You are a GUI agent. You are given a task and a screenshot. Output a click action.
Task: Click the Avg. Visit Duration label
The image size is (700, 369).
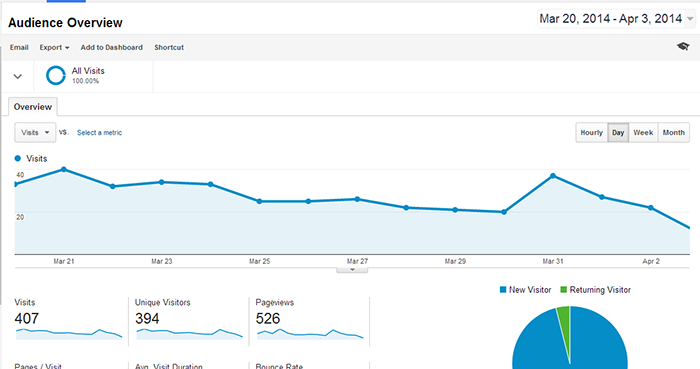click(x=169, y=366)
